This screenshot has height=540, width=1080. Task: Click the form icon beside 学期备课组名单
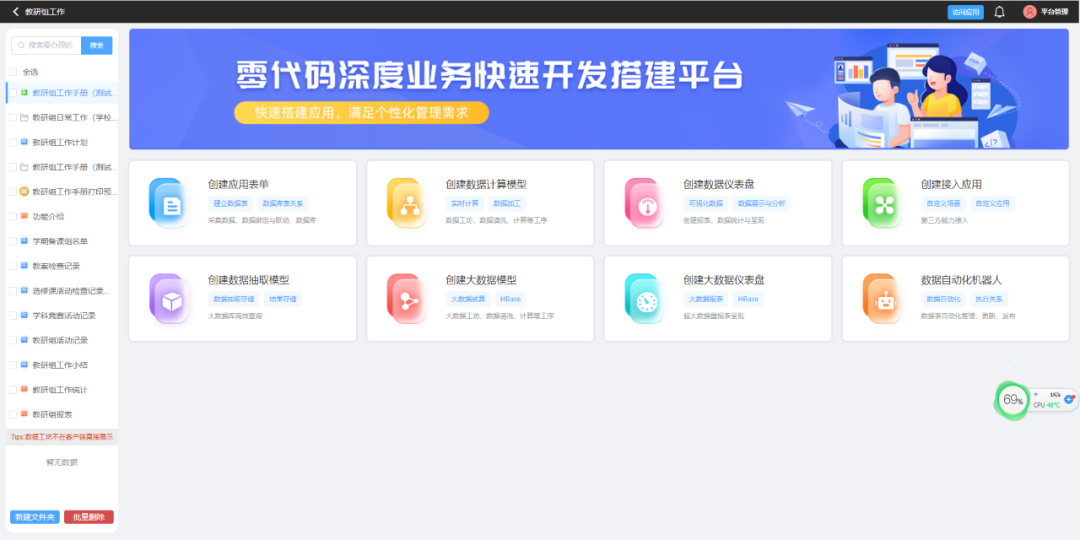(24, 241)
